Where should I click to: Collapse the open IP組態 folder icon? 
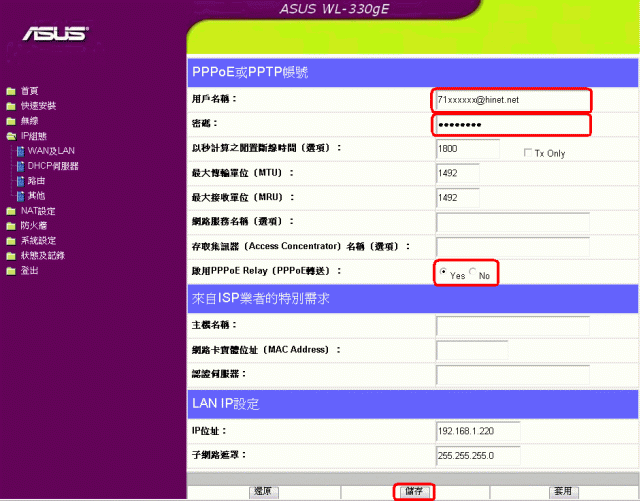pos(11,136)
